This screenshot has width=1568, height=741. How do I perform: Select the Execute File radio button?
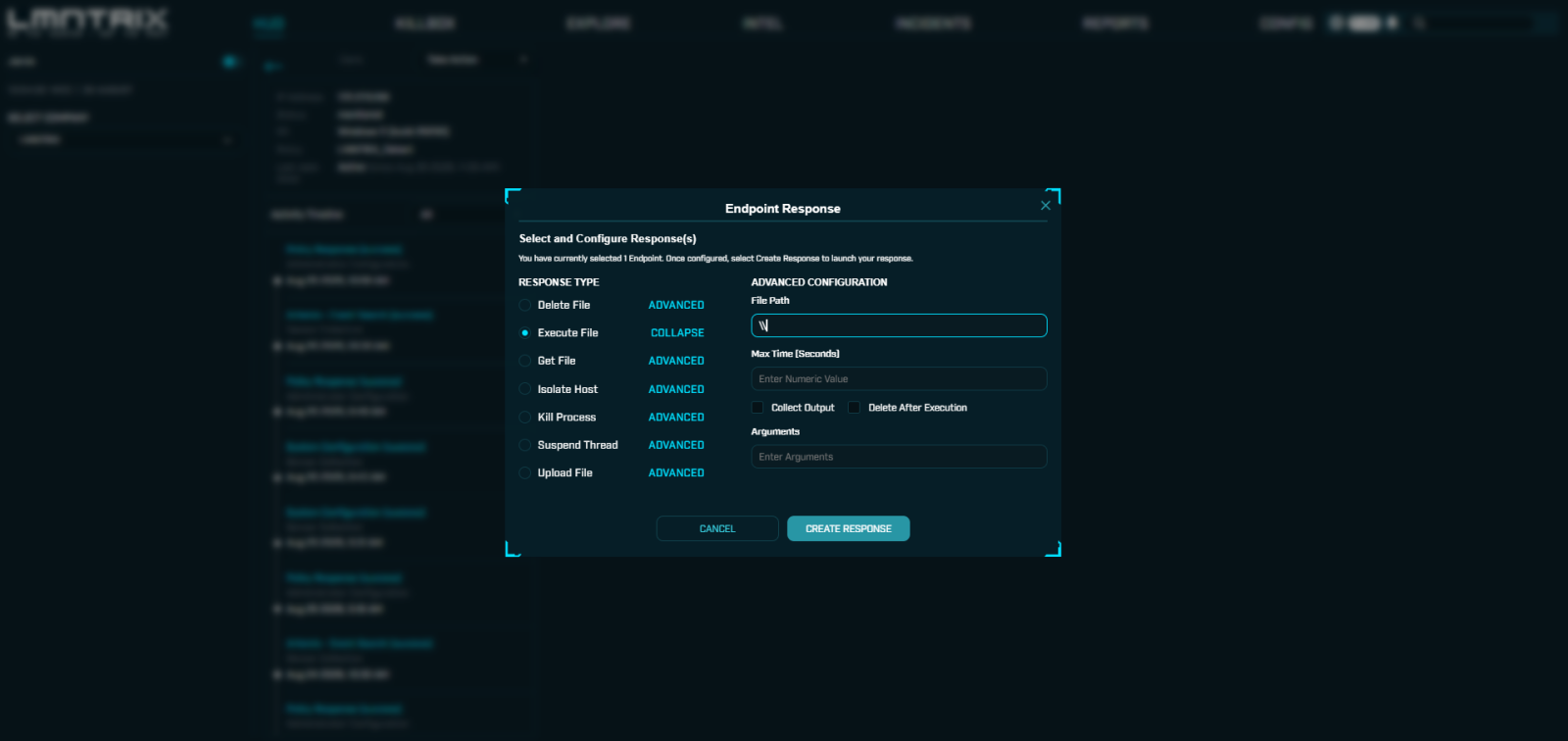525,333
